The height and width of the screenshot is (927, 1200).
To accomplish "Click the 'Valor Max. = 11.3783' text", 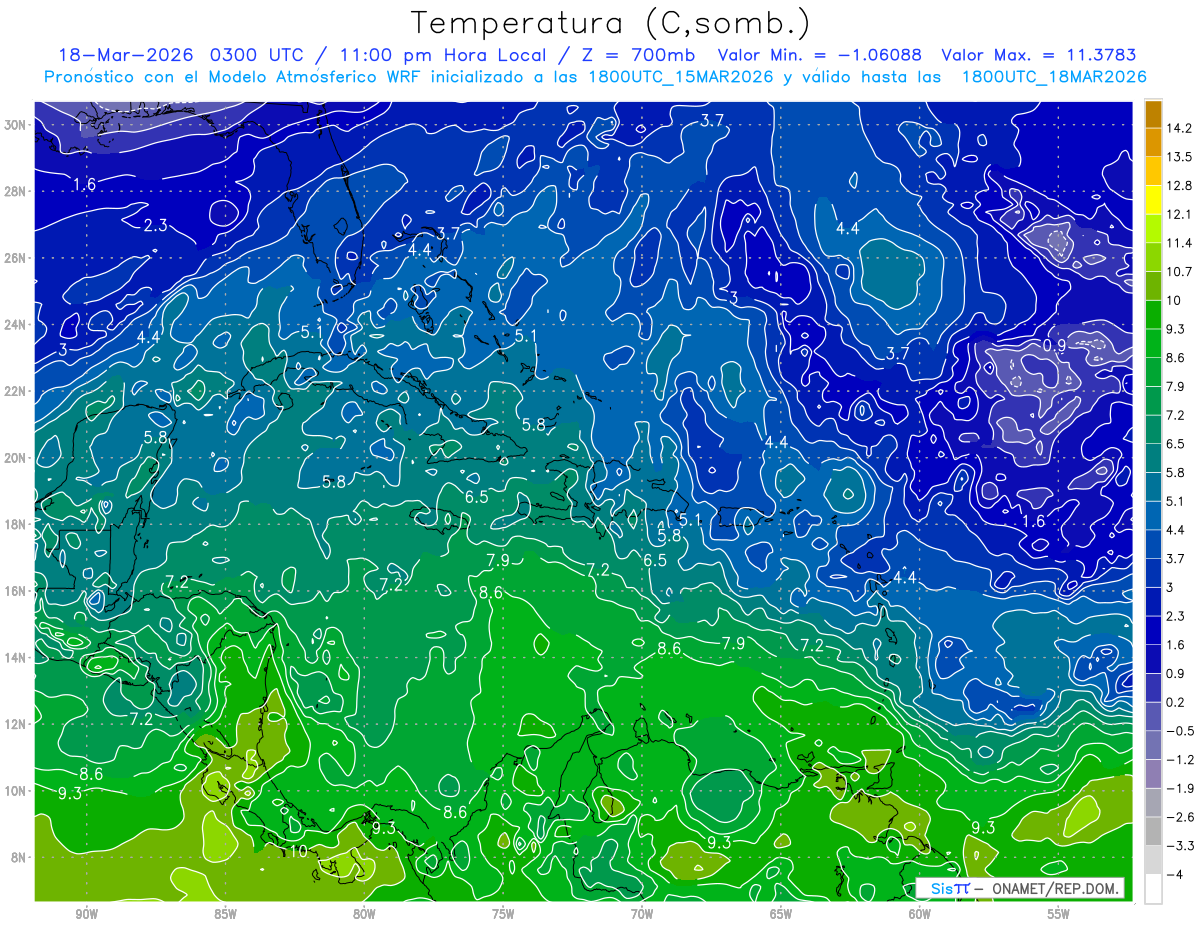I will (x=1039, y=55).
